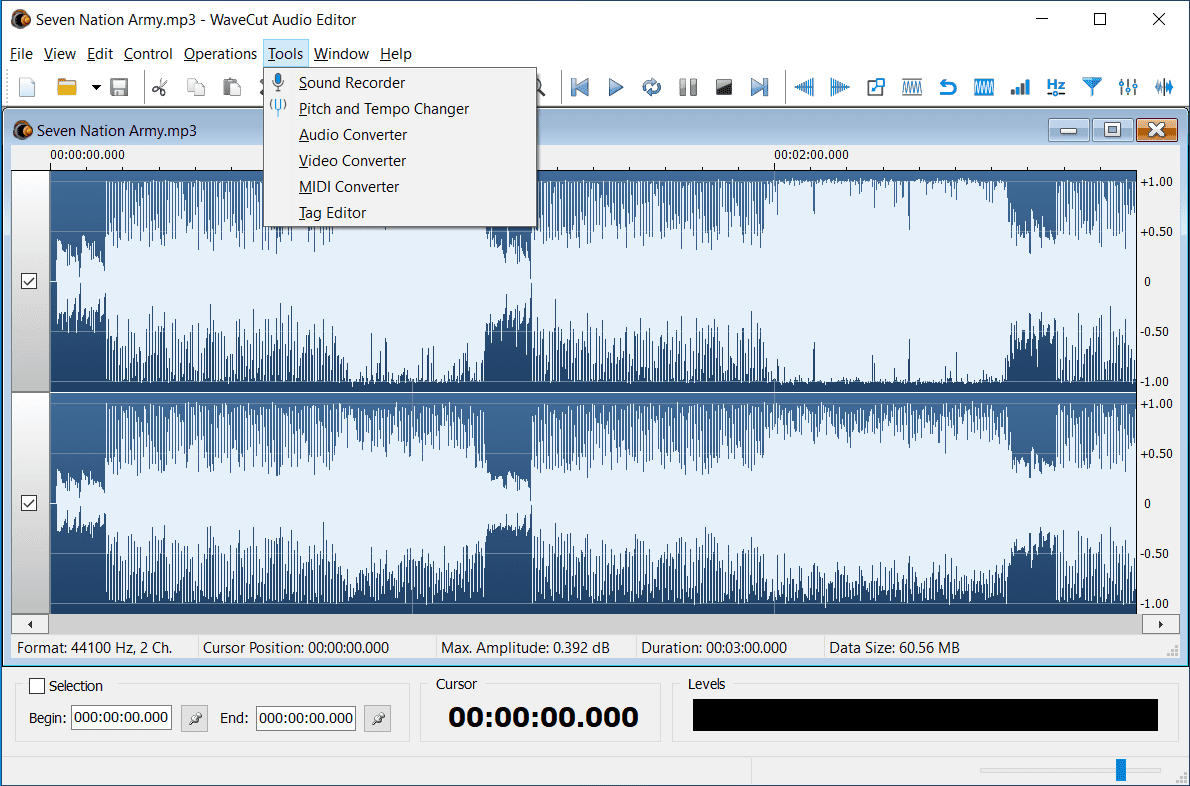Click the End time input field
This screenshot has height=786, width=1190.
(306, 718)
